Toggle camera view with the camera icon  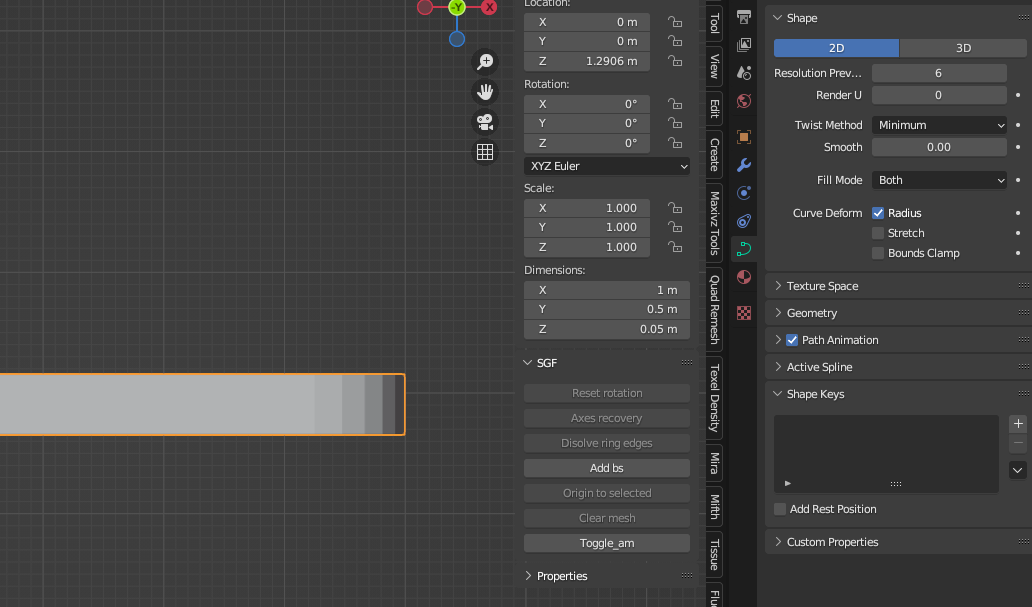(x=485, y=122)
